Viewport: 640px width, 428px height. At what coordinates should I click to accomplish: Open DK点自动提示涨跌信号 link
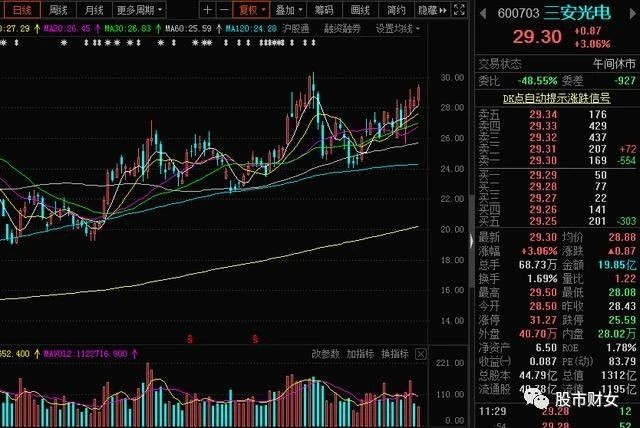click(557, 98)
